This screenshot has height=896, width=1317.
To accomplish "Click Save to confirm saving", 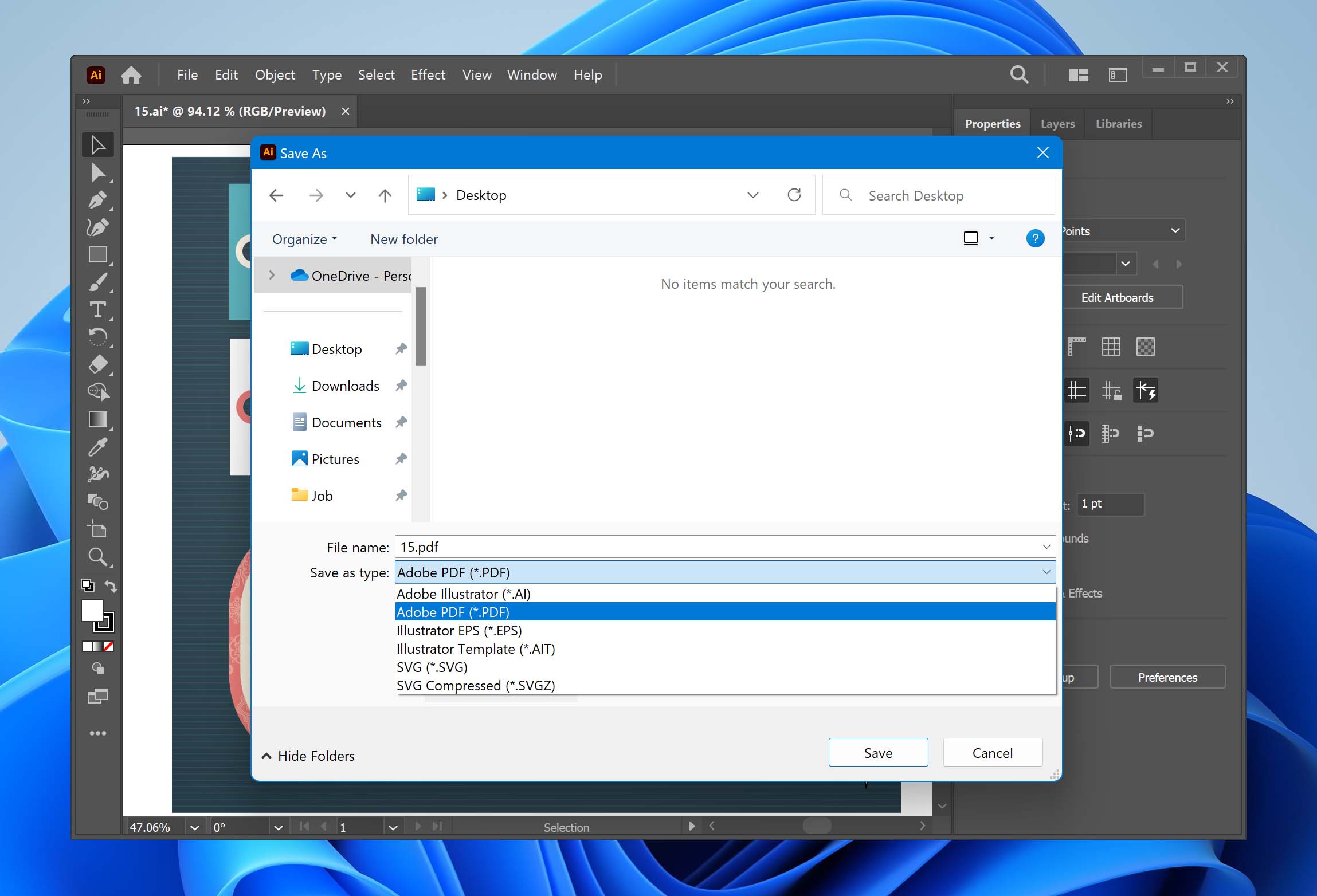I will point(878,752).
